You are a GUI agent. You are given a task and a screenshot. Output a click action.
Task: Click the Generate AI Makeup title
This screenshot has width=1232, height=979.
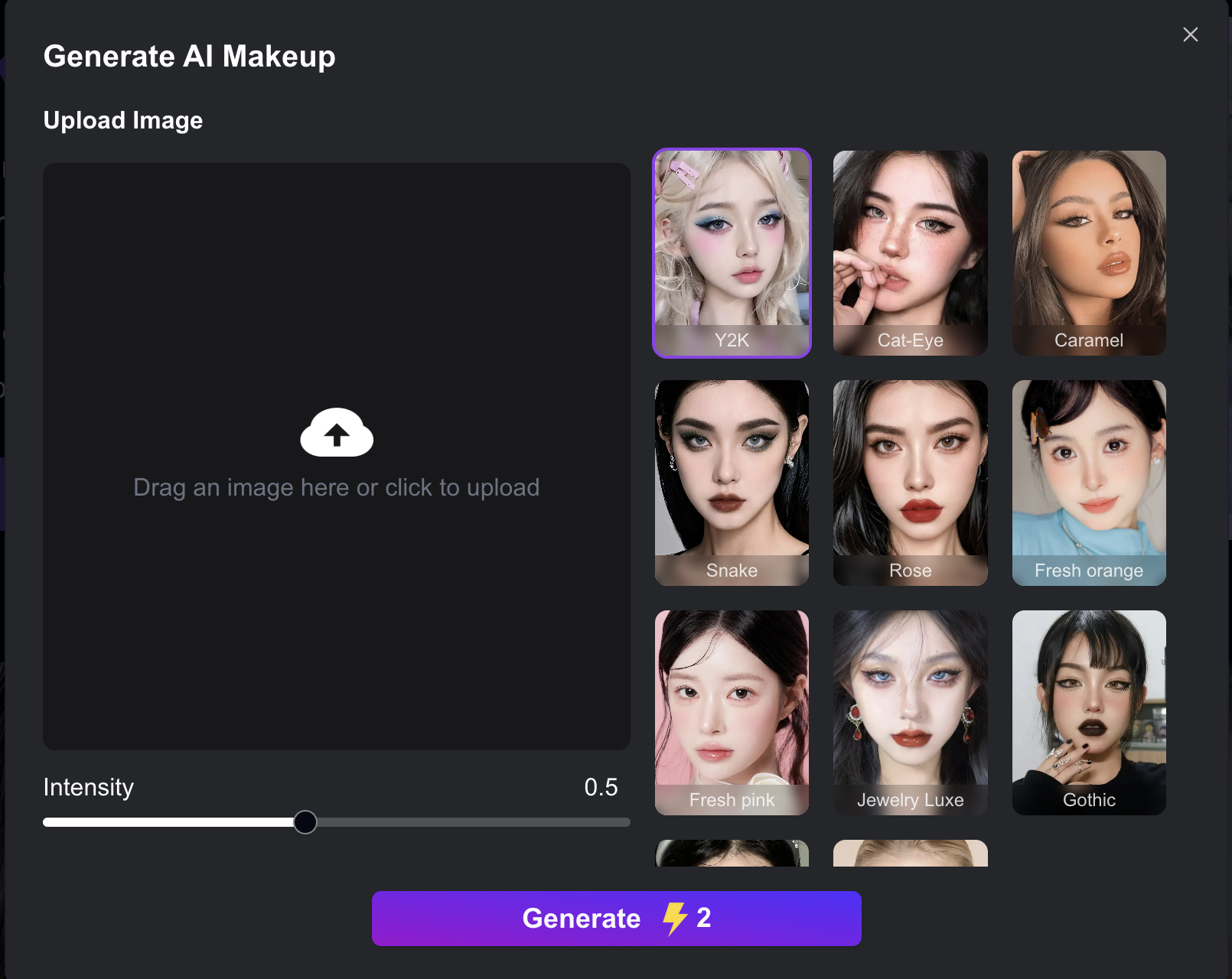coord(190,56)
